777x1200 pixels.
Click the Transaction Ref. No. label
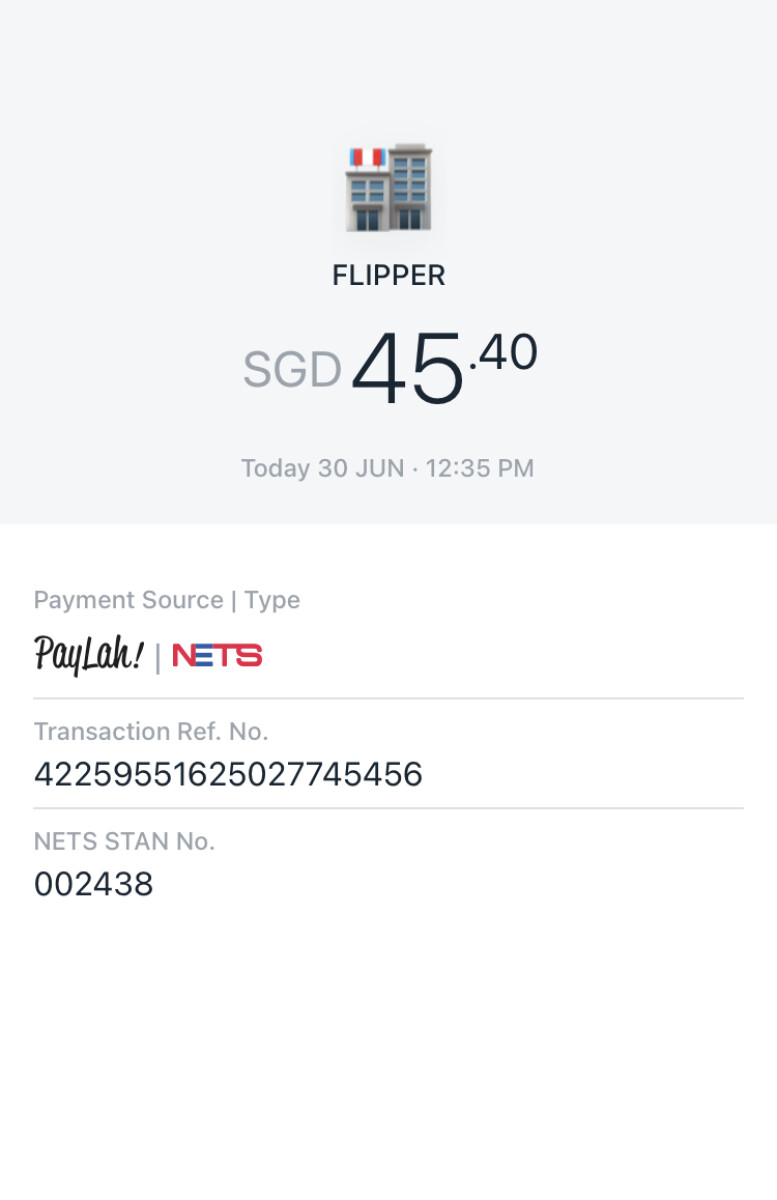(151, 732)
